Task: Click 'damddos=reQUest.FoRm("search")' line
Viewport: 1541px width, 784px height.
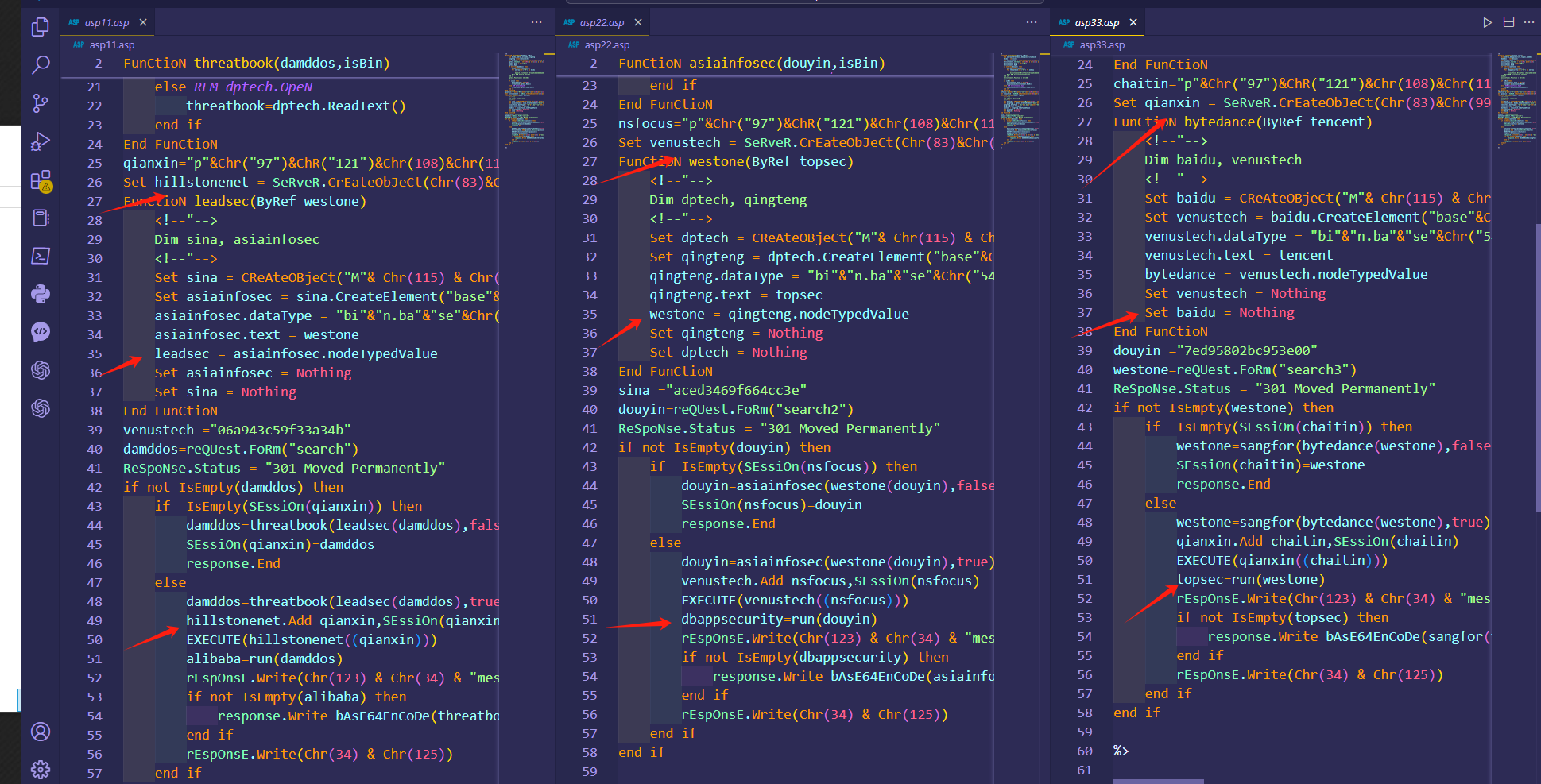Action: pos(241,450)
